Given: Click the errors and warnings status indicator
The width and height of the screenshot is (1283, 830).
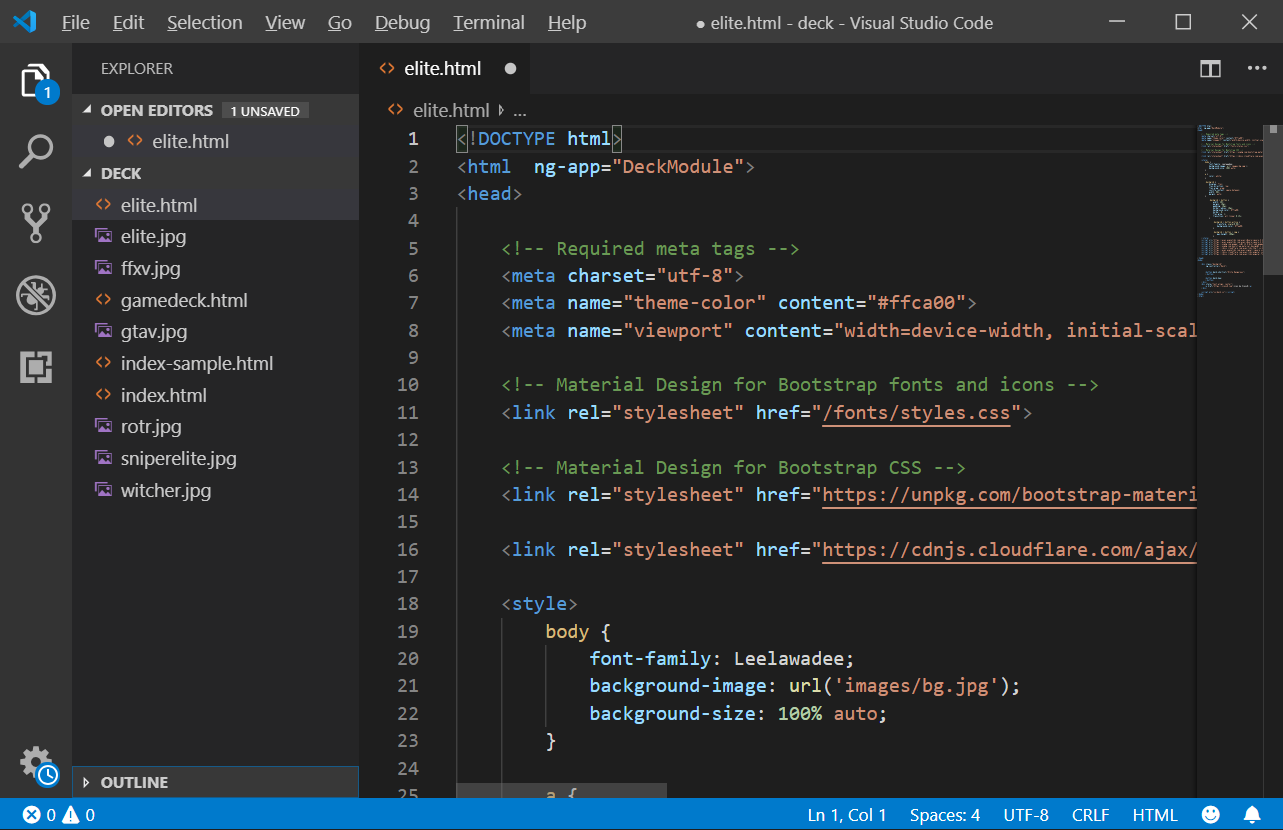Looking at the screenshot, I should 59,815.
